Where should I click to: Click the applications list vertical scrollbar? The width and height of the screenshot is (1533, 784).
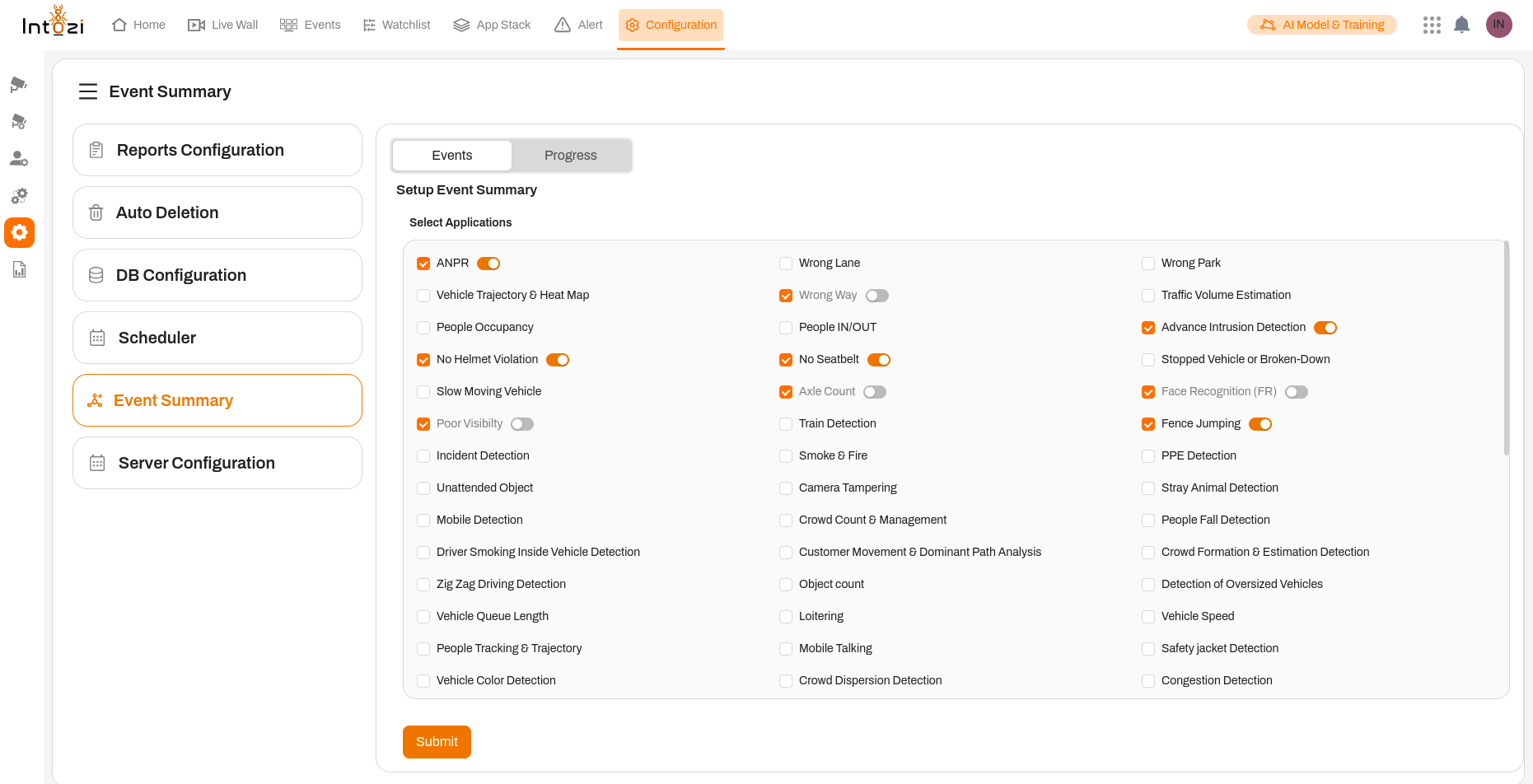pos(1506,348)
